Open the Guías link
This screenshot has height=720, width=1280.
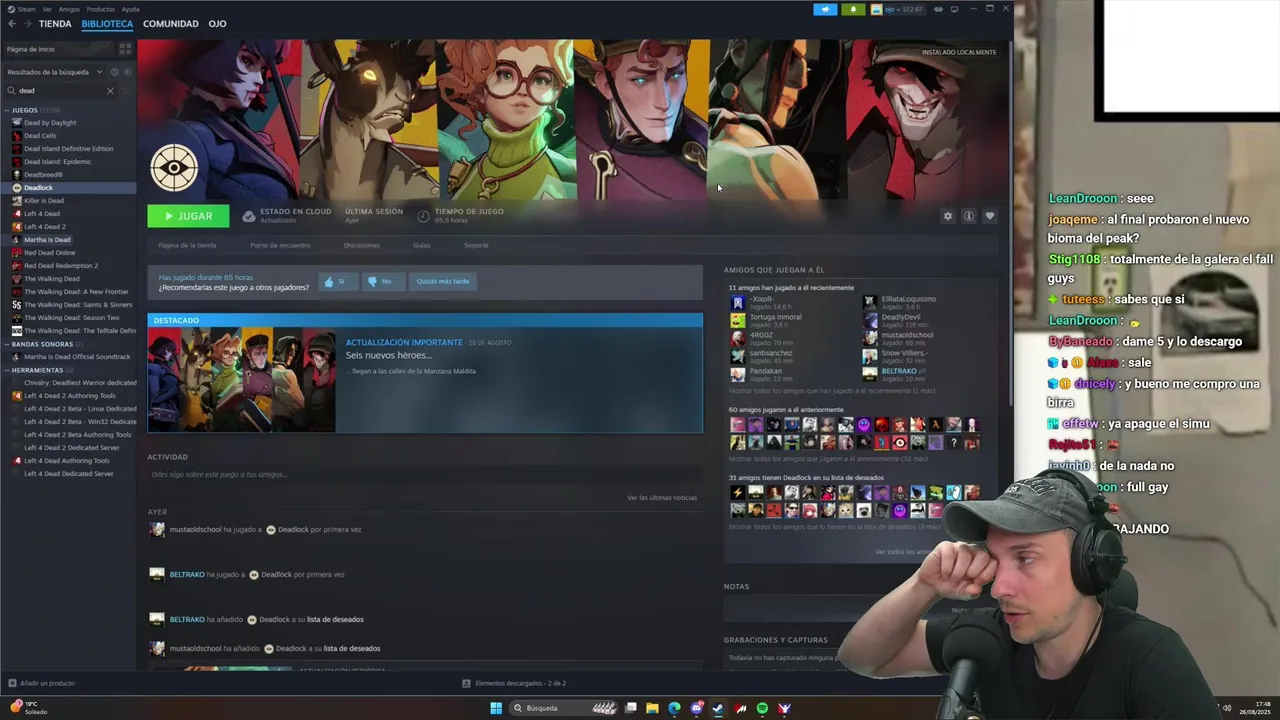click(421, 245)
